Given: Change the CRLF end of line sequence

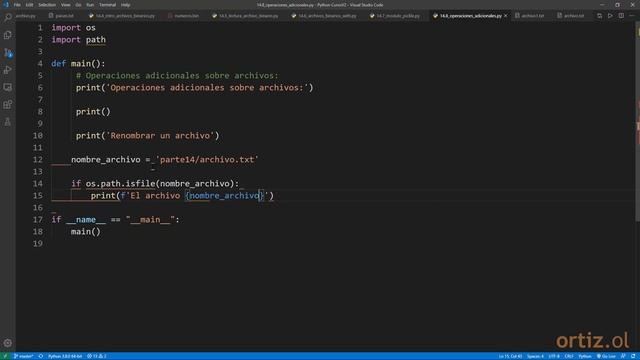Looking at the screenshot, I should point(569,356).
